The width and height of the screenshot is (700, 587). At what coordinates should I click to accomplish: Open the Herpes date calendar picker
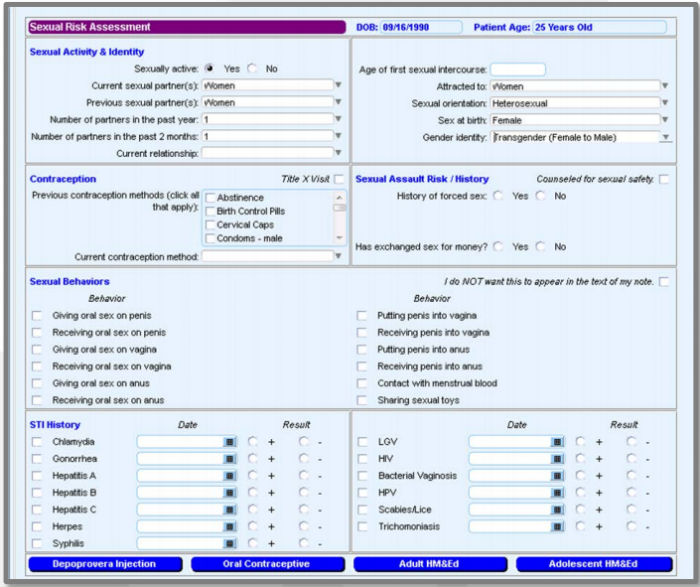pos(229,527)
